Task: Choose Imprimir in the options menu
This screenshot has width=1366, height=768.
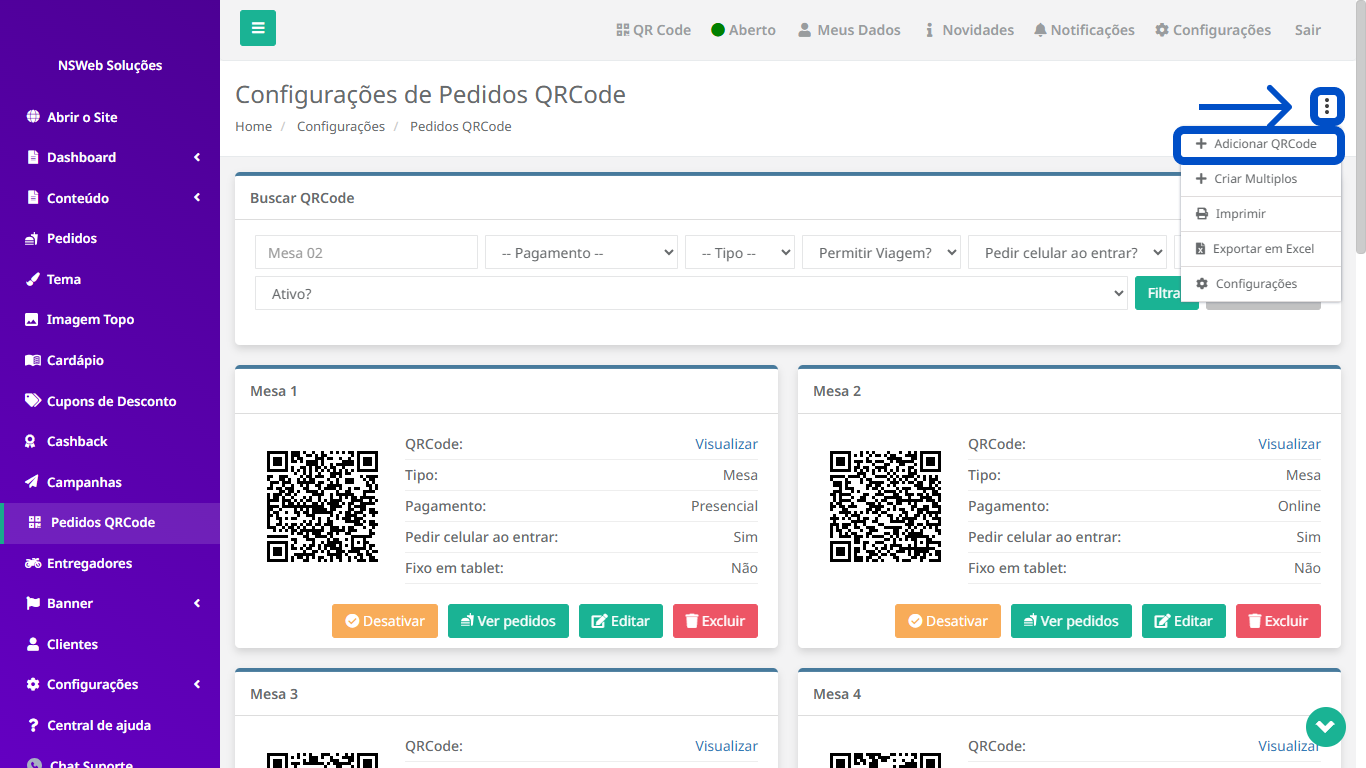Action: pyautogui.click(x=1260, y=214)
